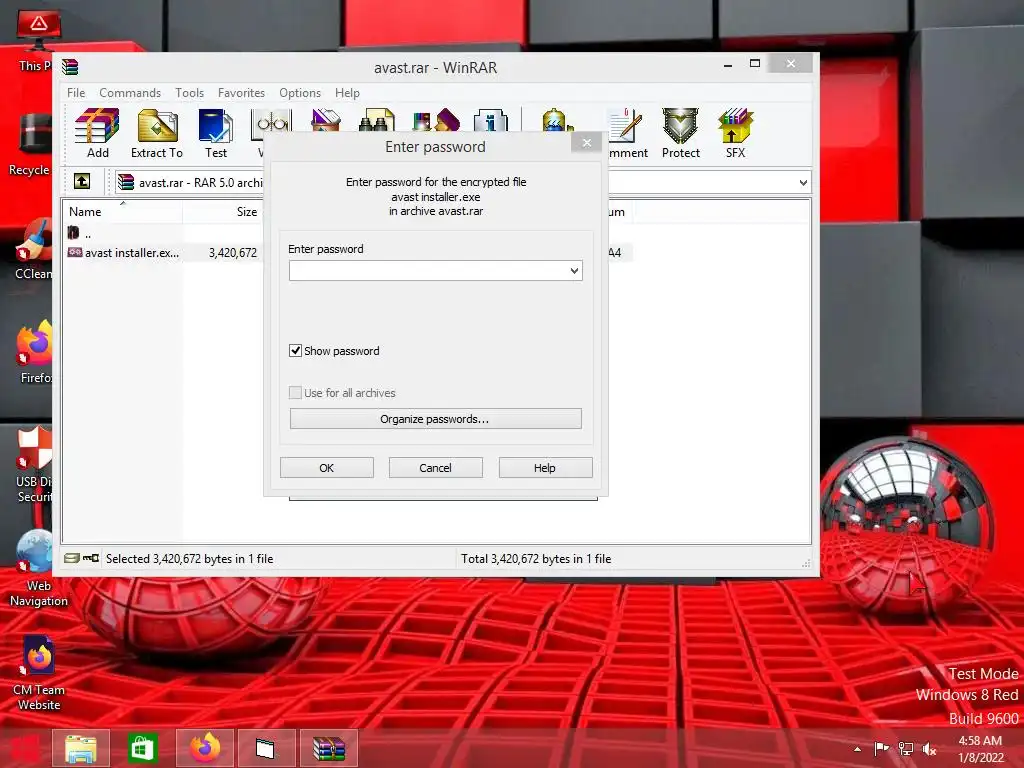Click the Action Center flag tray icon
The height and width of the screenshot is (768, 1024).
881,748
